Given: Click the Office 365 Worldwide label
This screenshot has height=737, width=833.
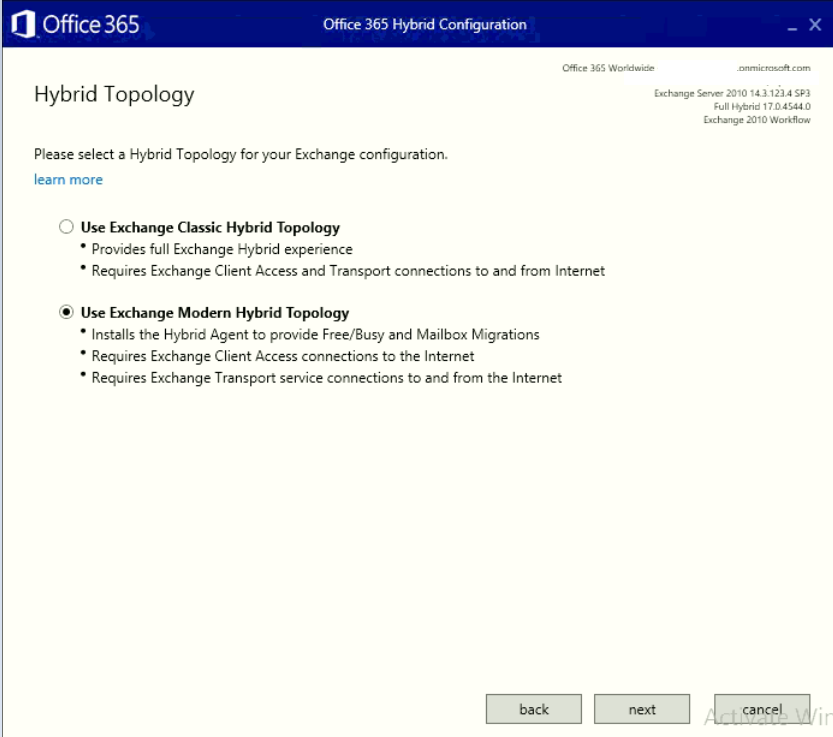Looking at the screenshot, I should 608,68.
